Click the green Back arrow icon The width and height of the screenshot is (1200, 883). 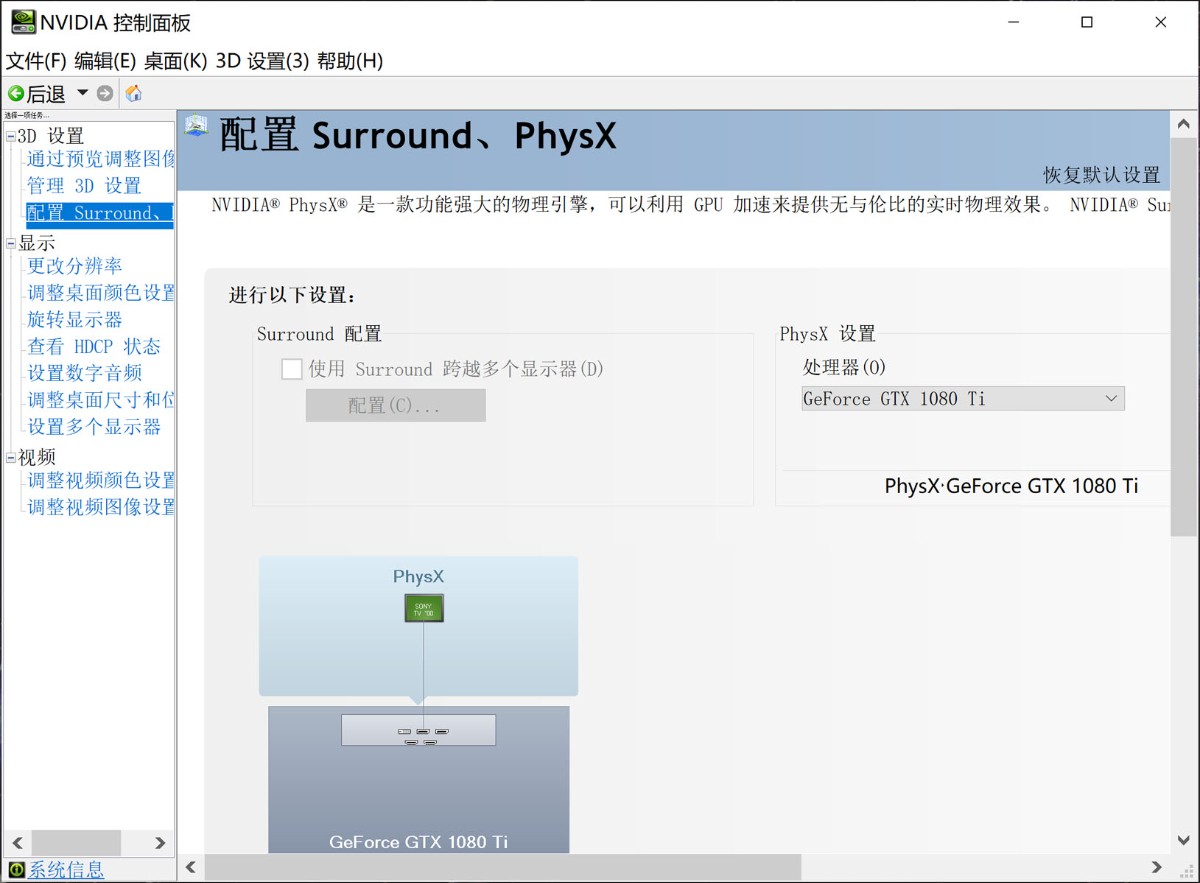(x=16, y=93)
